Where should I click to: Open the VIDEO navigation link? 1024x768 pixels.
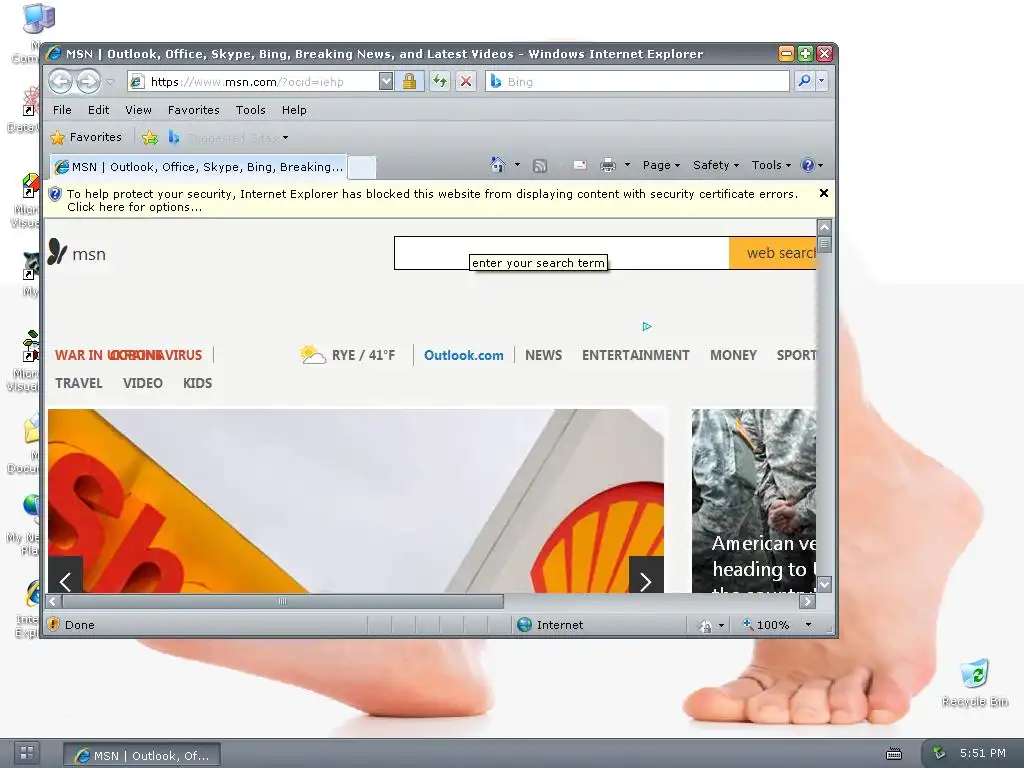[x=142, y=383]
